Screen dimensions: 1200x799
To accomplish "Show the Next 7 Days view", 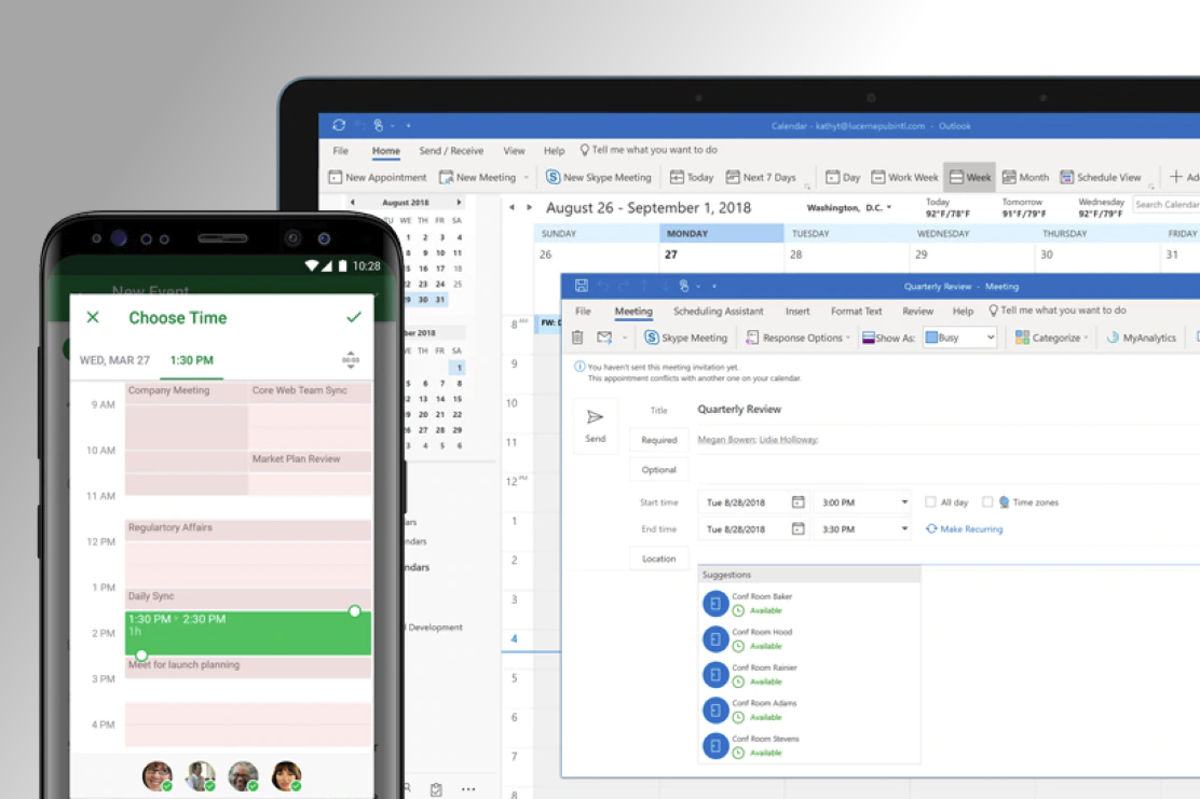I will [761, 177].
